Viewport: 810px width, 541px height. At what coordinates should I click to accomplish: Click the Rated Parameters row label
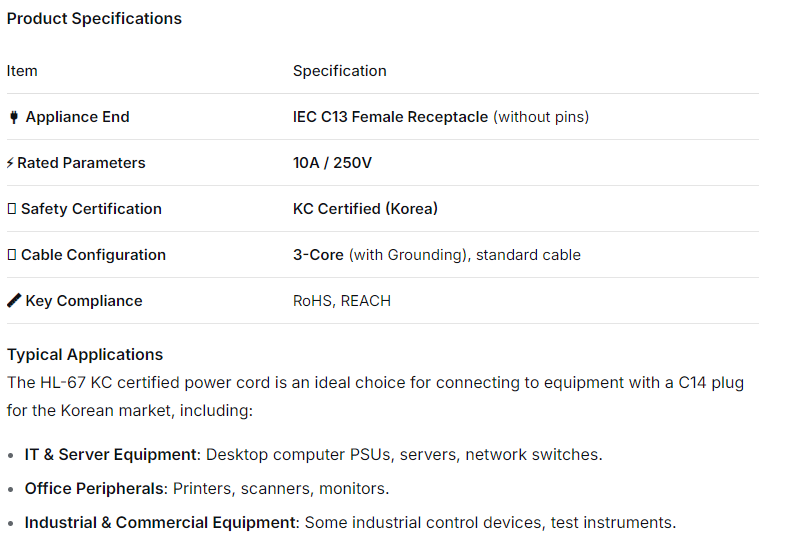click(x=81, y=163)
